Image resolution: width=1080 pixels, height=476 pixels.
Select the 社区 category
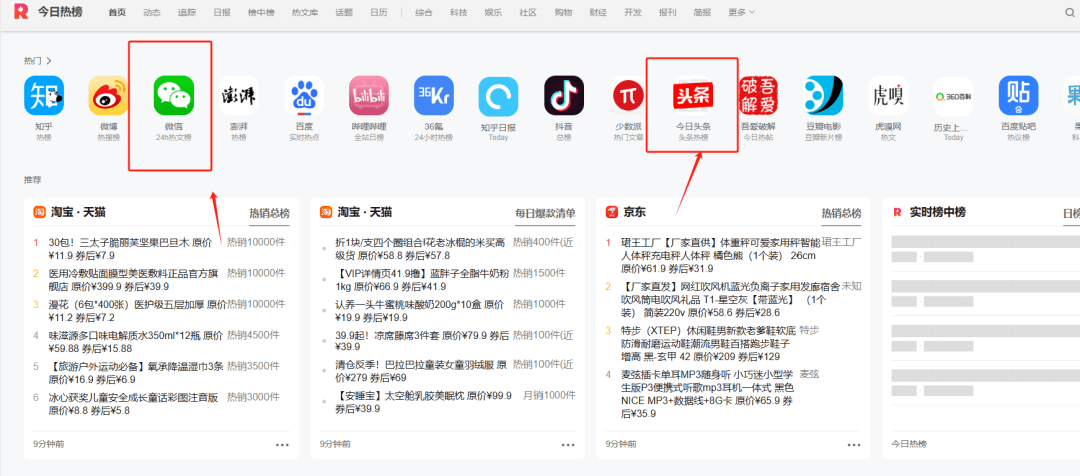click(528, 12)
